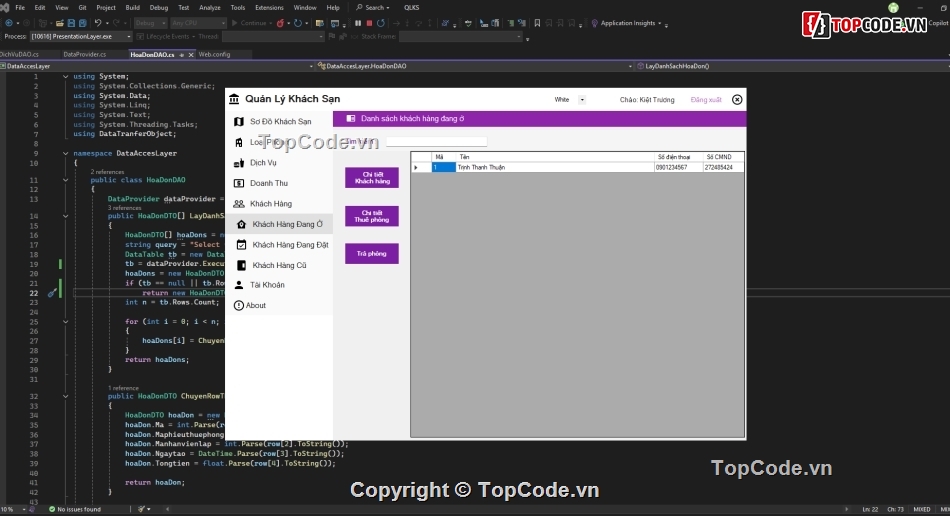Show Khách Hàng Đang Đặt bookings
The height and width of the screenshot is (516, 950).
(x=290, y=245)
